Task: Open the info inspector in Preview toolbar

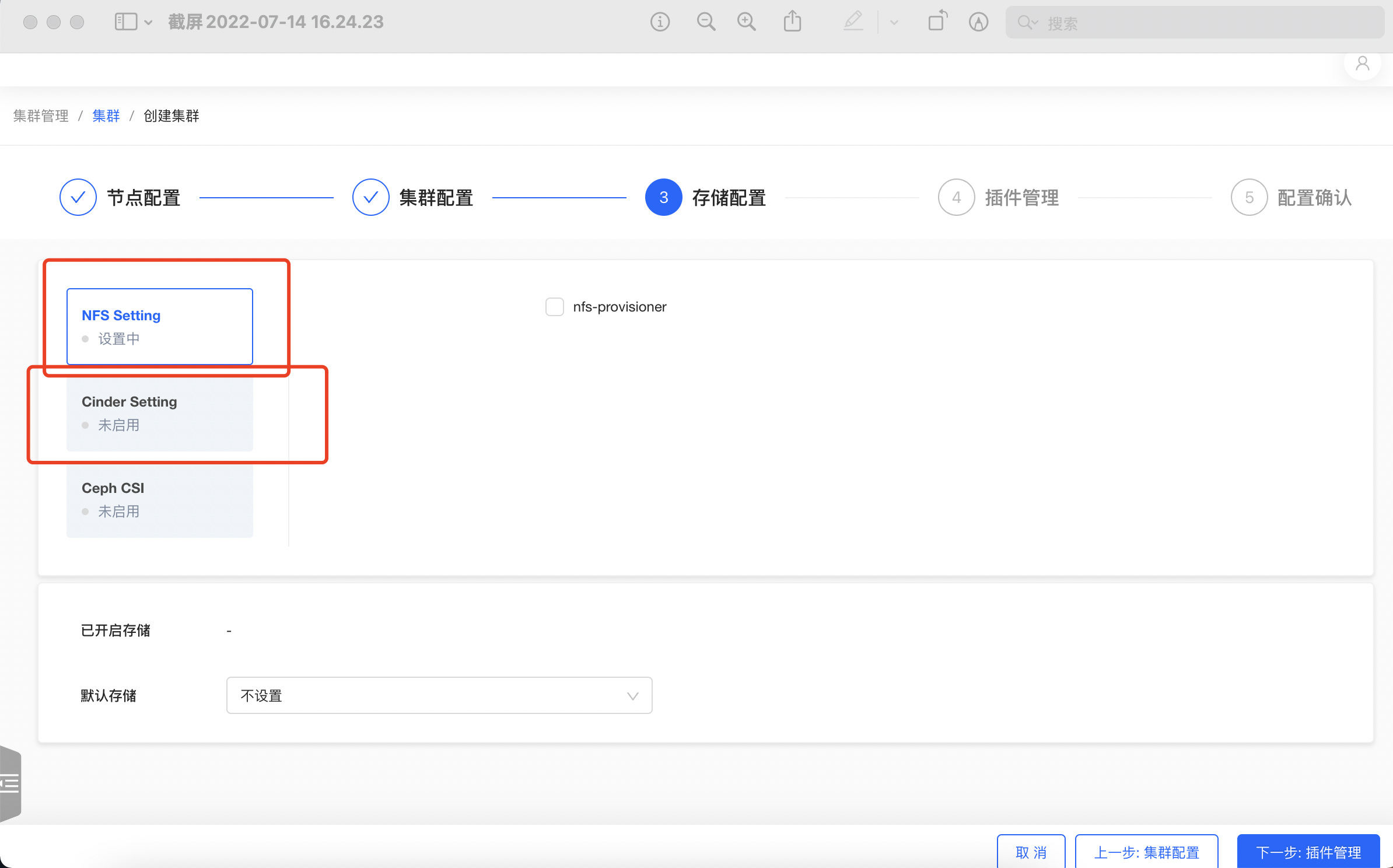Action: [660, 22]
